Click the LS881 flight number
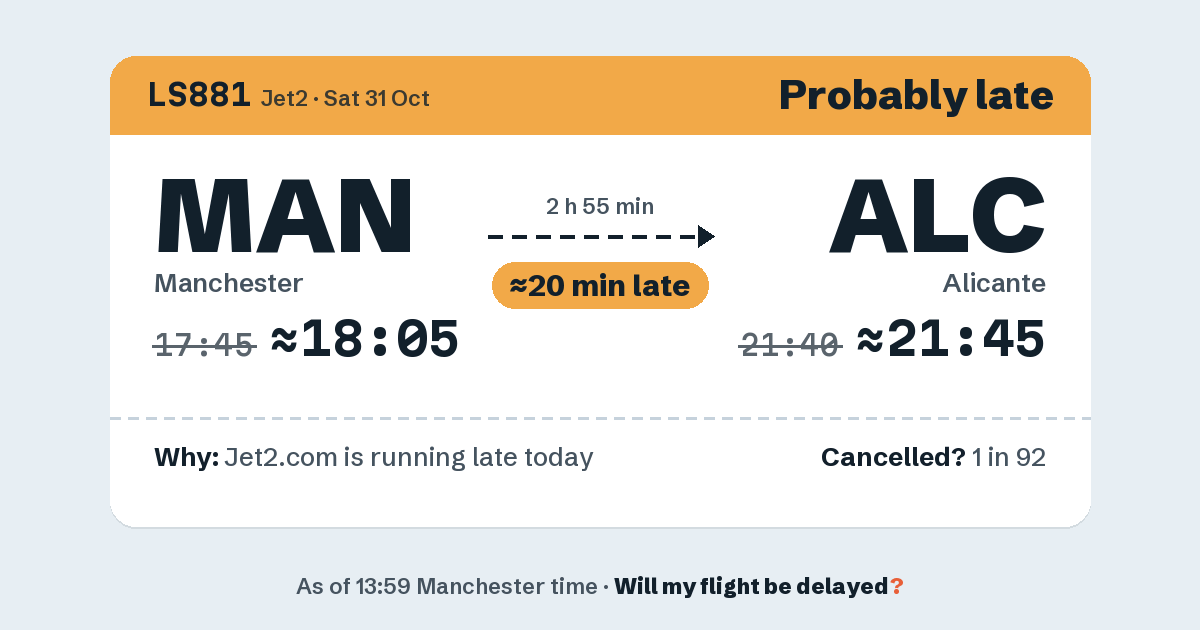The height and width of the screenshot is (630, 1200). (x=199, y=96)
